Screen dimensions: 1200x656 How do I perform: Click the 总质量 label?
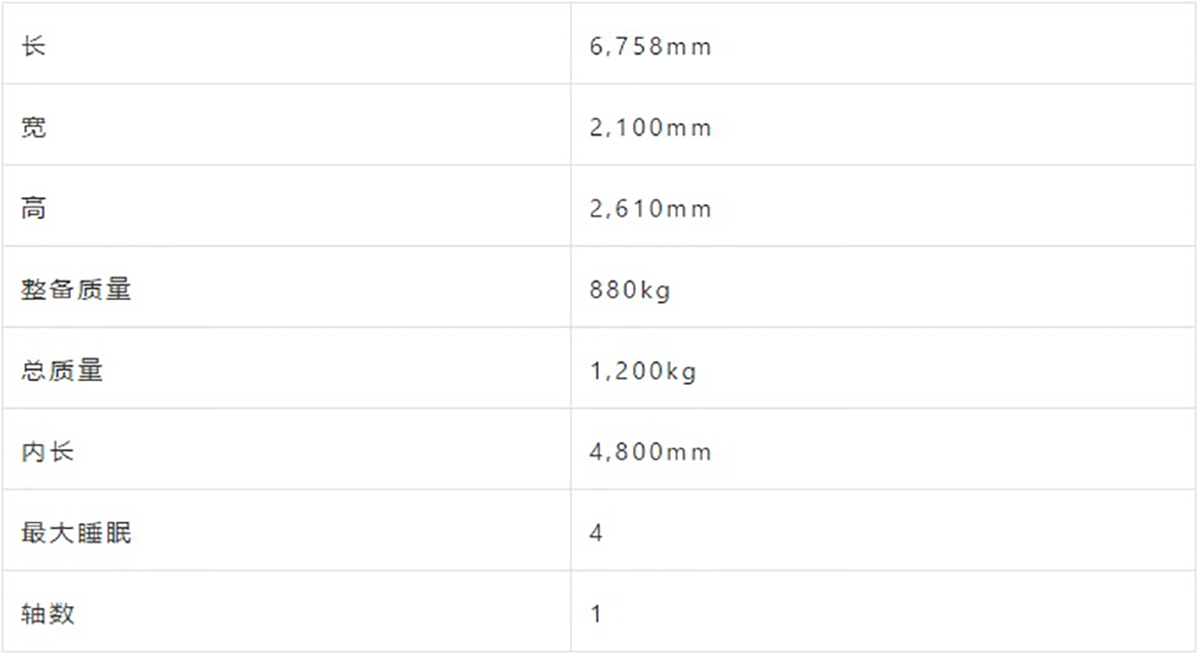coord(62,371)
